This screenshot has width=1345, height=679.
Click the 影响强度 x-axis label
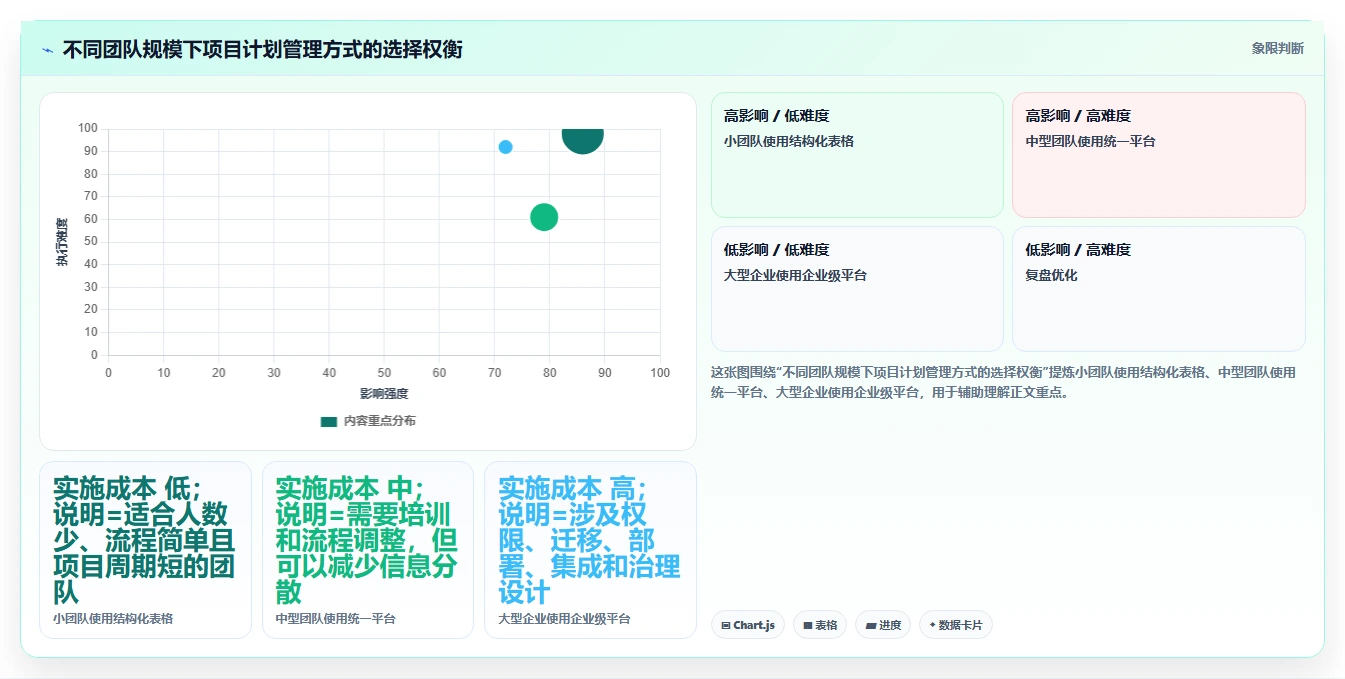pyautogui.click(x=384, y=394)
